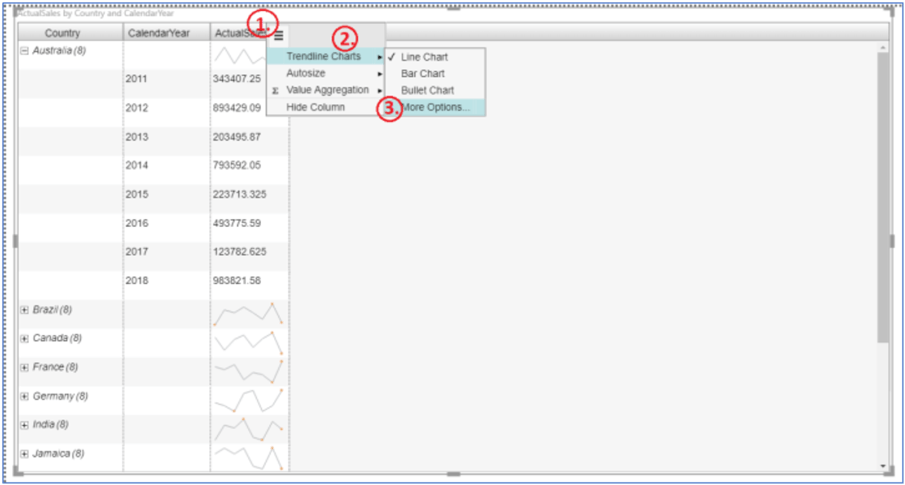
Task: Select the 203495.87 sales value
Action: click(237, 137)
